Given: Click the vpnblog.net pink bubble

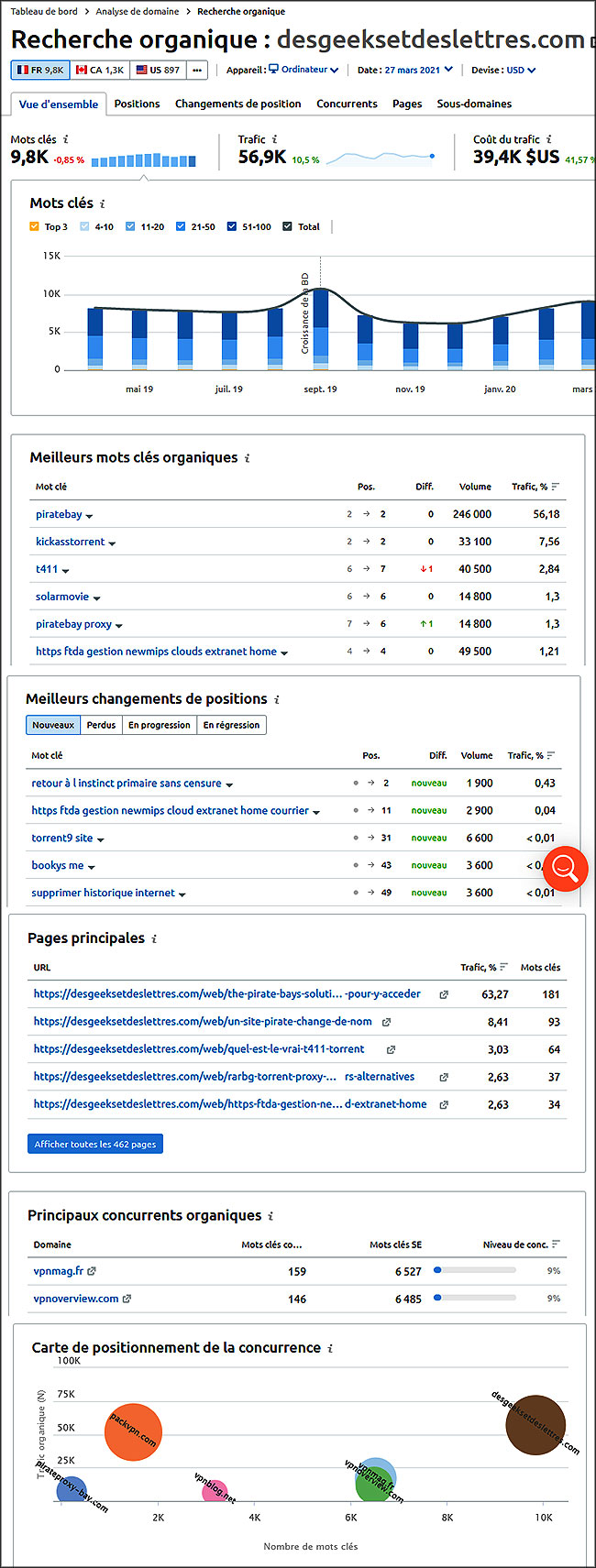Looking at the screenshot, I should 215,1491.
